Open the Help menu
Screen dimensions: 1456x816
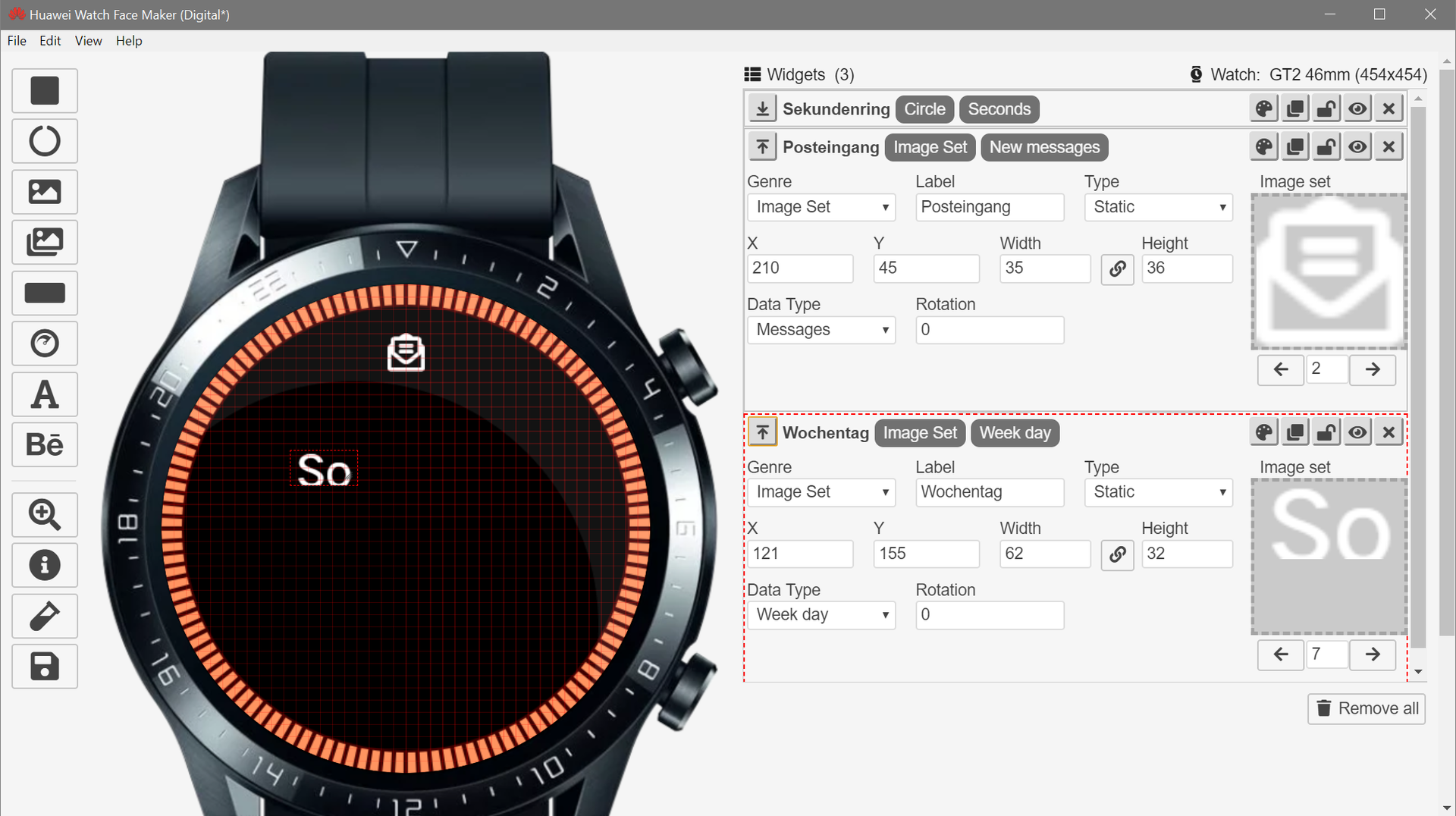129,41
